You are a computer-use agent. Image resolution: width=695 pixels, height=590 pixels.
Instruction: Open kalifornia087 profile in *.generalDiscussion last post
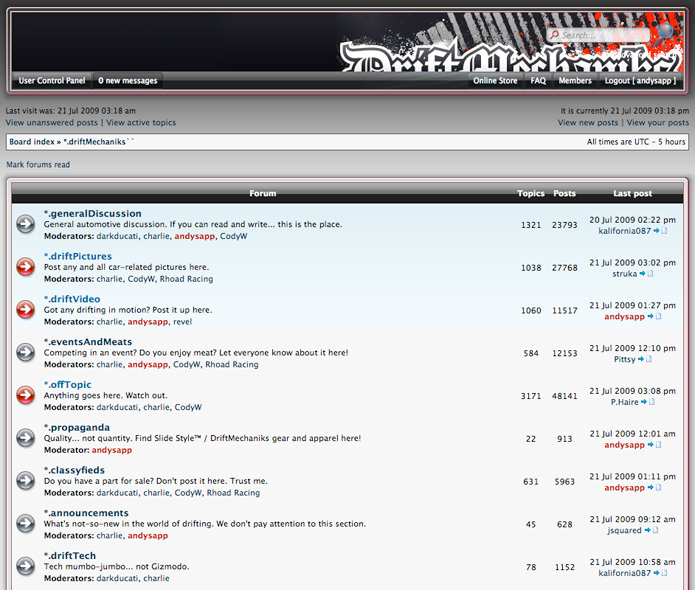(x=625, y=231)
